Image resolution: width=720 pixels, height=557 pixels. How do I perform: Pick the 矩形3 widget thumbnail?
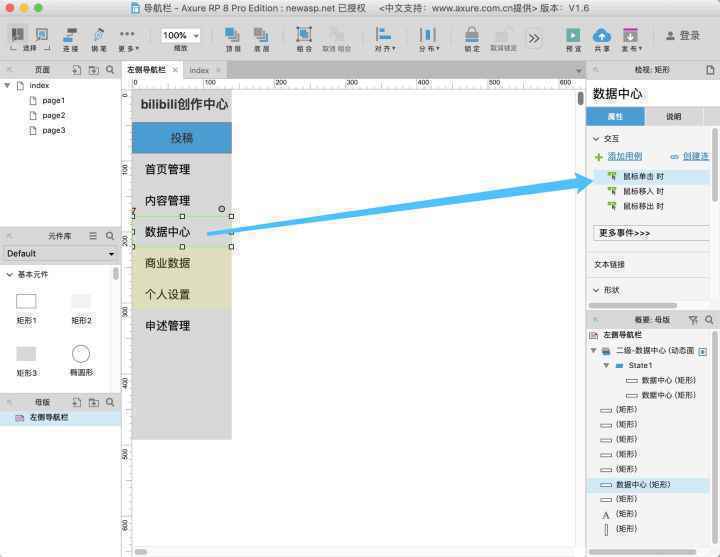(26, 354)
